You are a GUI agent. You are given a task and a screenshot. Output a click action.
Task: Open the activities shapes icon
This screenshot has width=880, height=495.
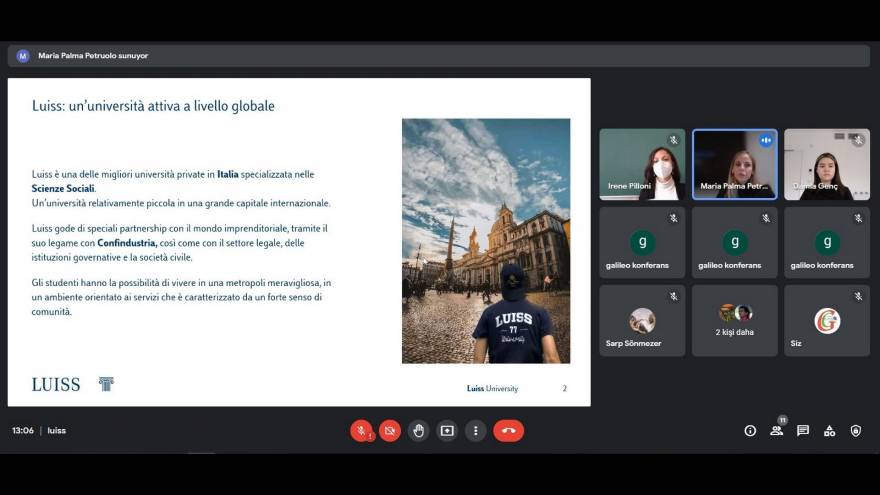(x=829, y=430)
